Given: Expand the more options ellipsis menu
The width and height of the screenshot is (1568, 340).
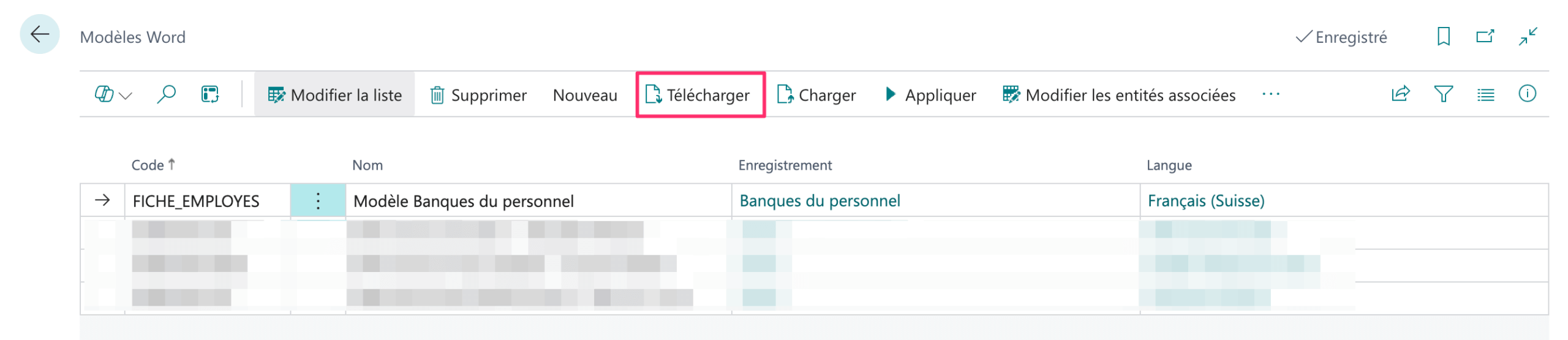Looking at the screenshot, I should (1270, 94).
